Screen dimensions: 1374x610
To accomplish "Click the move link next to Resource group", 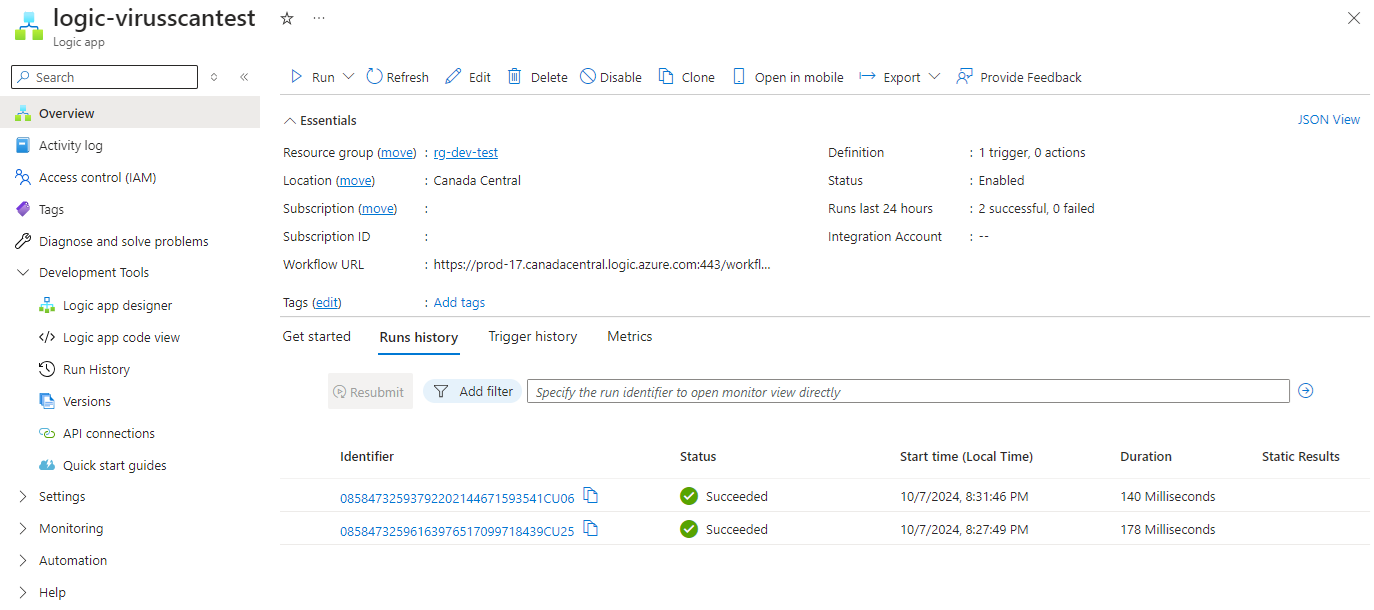I will coord(397,153).
